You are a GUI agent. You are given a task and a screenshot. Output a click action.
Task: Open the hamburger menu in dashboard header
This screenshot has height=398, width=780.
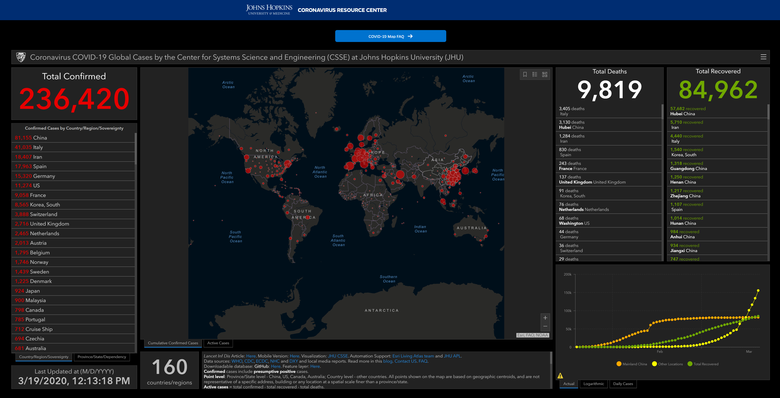[x=764, y=57]
